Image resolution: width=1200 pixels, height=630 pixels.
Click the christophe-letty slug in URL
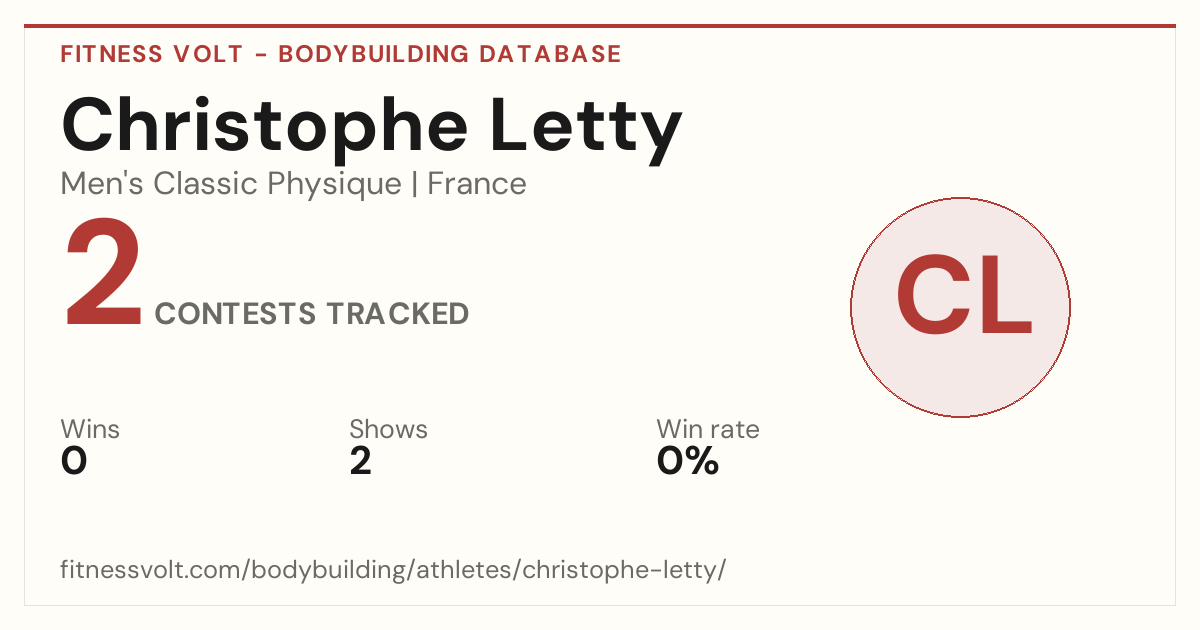[620, 570]
